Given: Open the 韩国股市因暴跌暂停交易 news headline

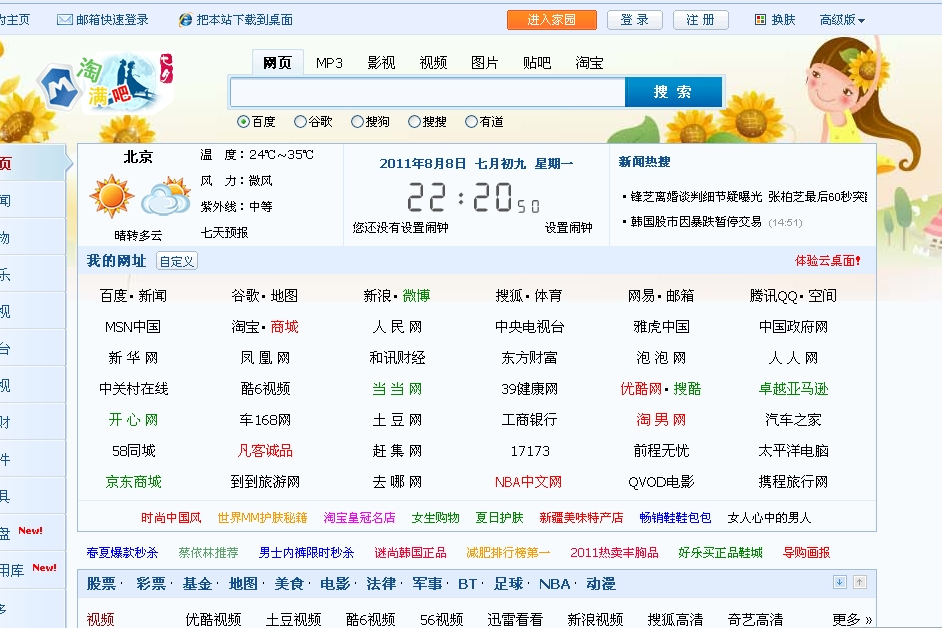Looking at the screenshot, I should pos(696,222).
